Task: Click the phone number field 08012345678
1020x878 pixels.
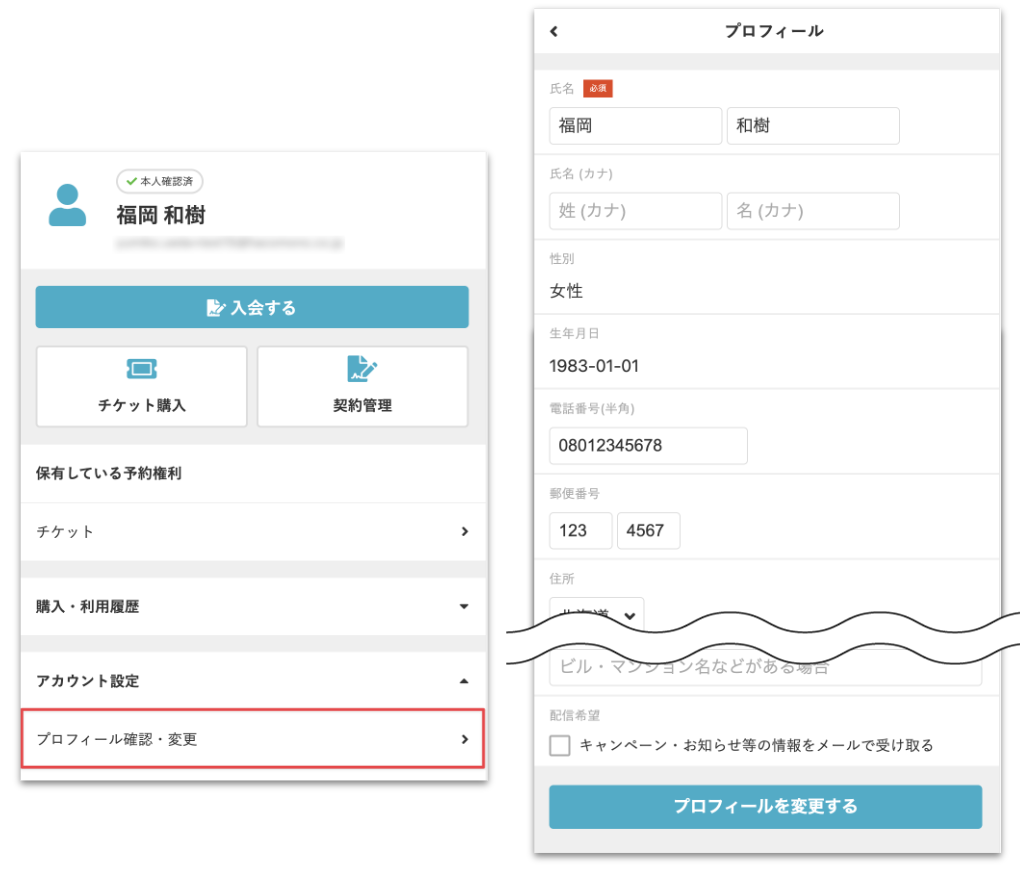Action: coord(648,446)
